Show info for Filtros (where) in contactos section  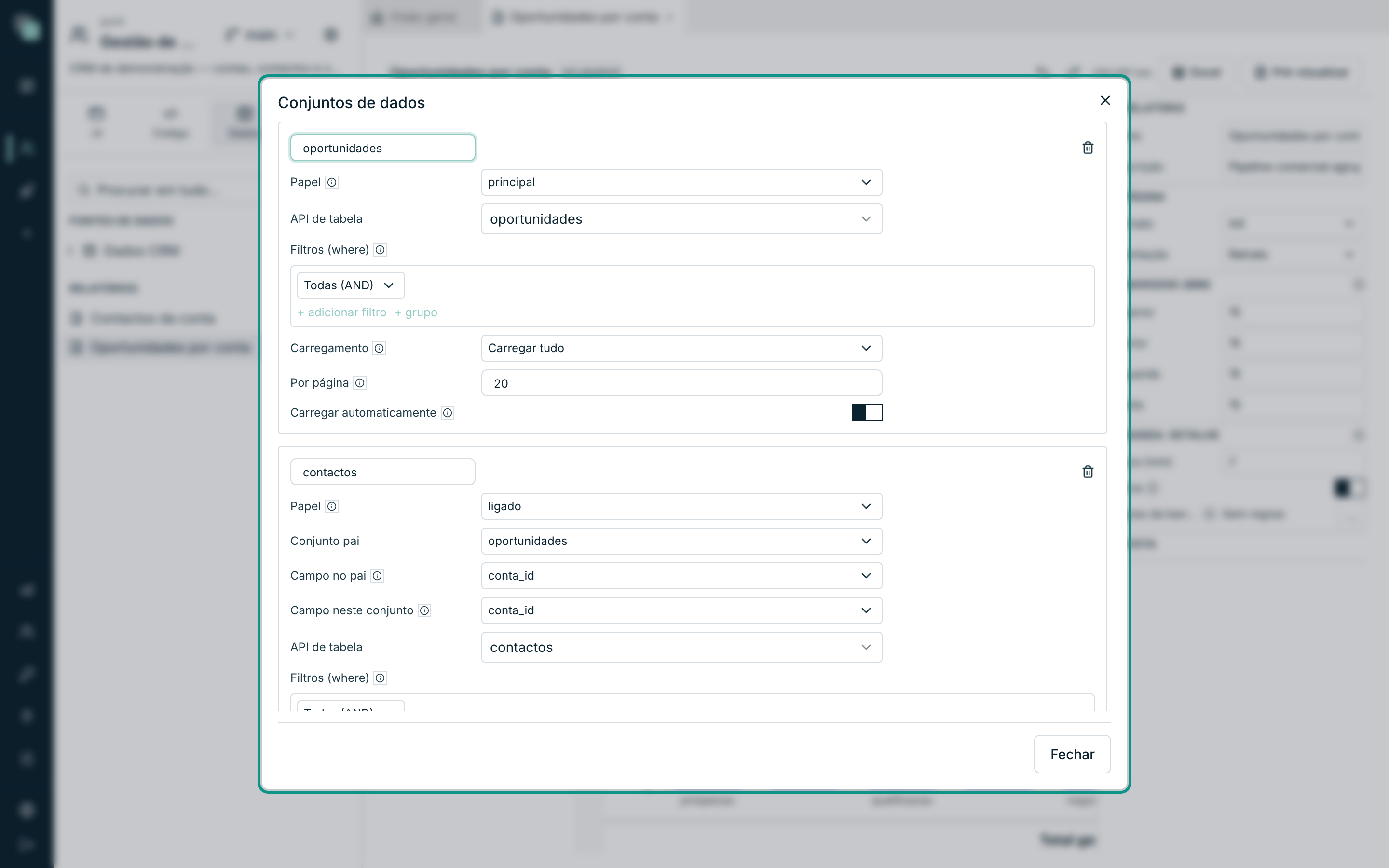pos(380,678)
